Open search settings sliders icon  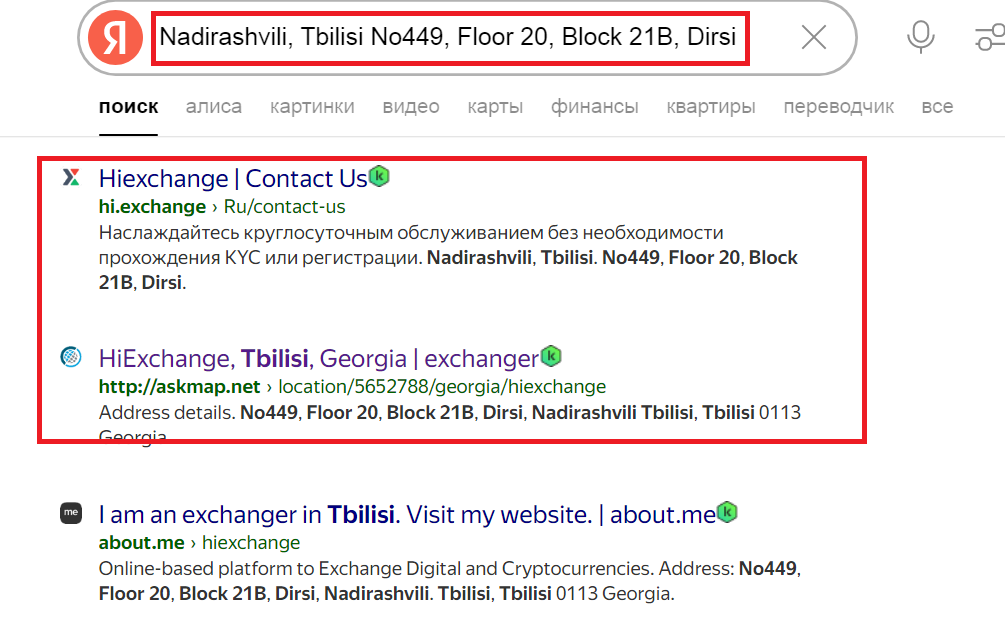pos(990,37)
